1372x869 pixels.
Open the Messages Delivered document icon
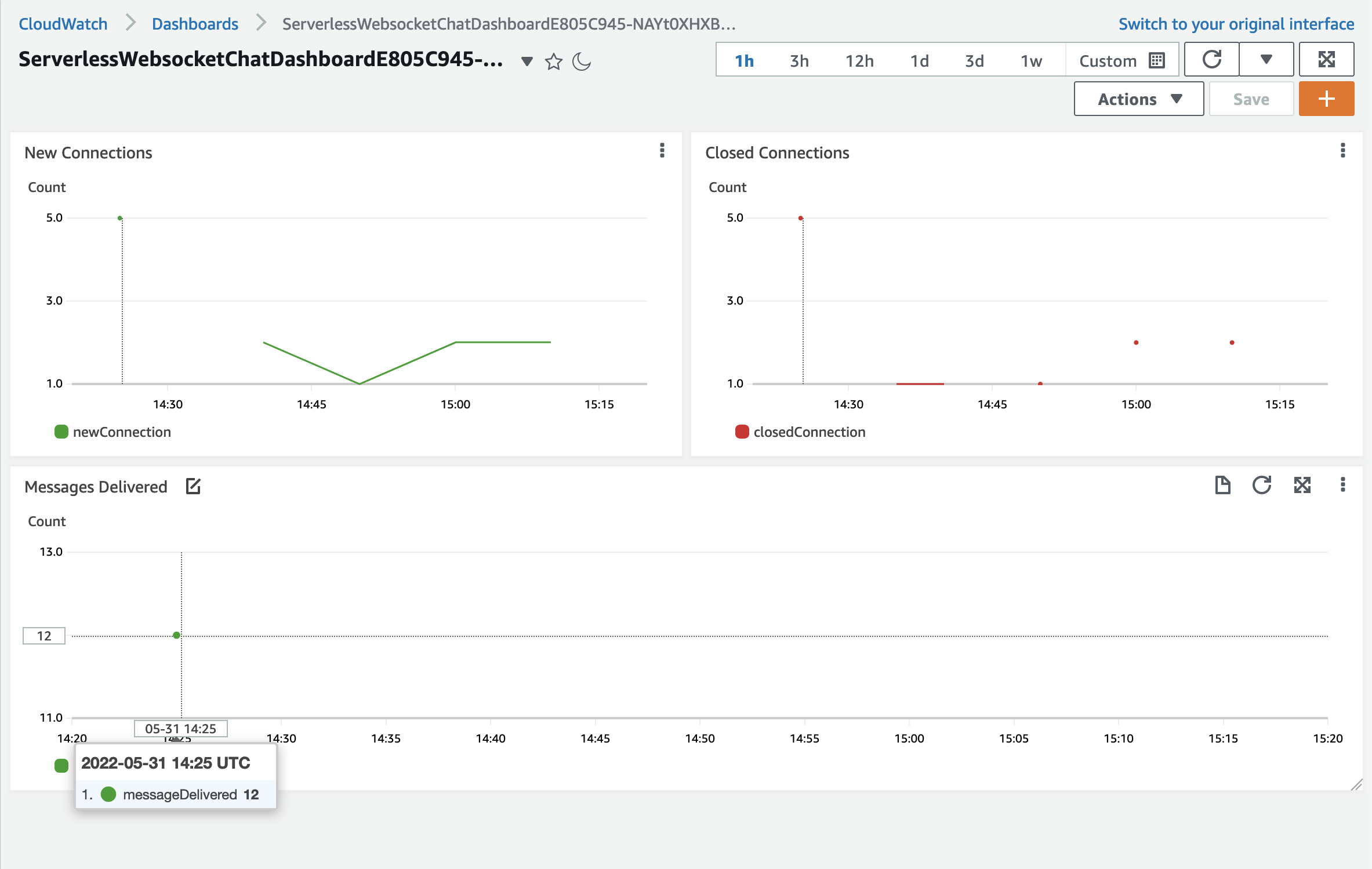tap(1222, 485)
